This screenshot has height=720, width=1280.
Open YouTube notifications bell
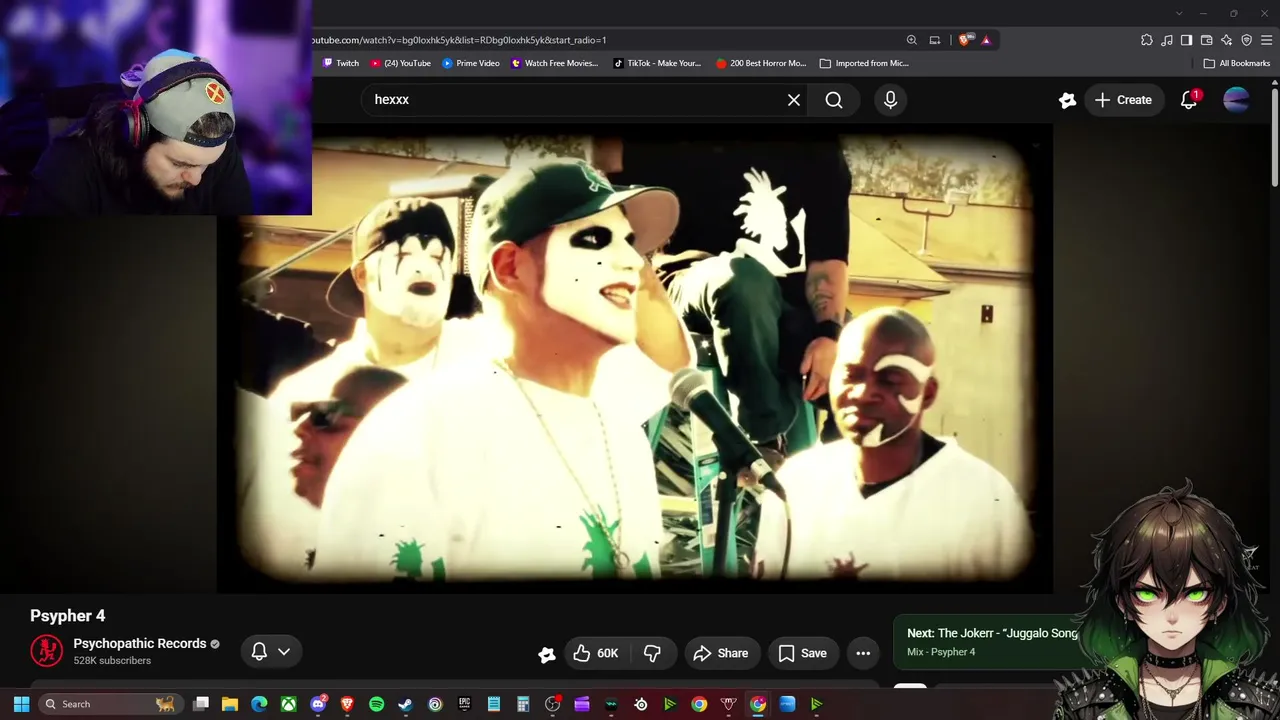pyautogui.click(x=1189, y=100)
